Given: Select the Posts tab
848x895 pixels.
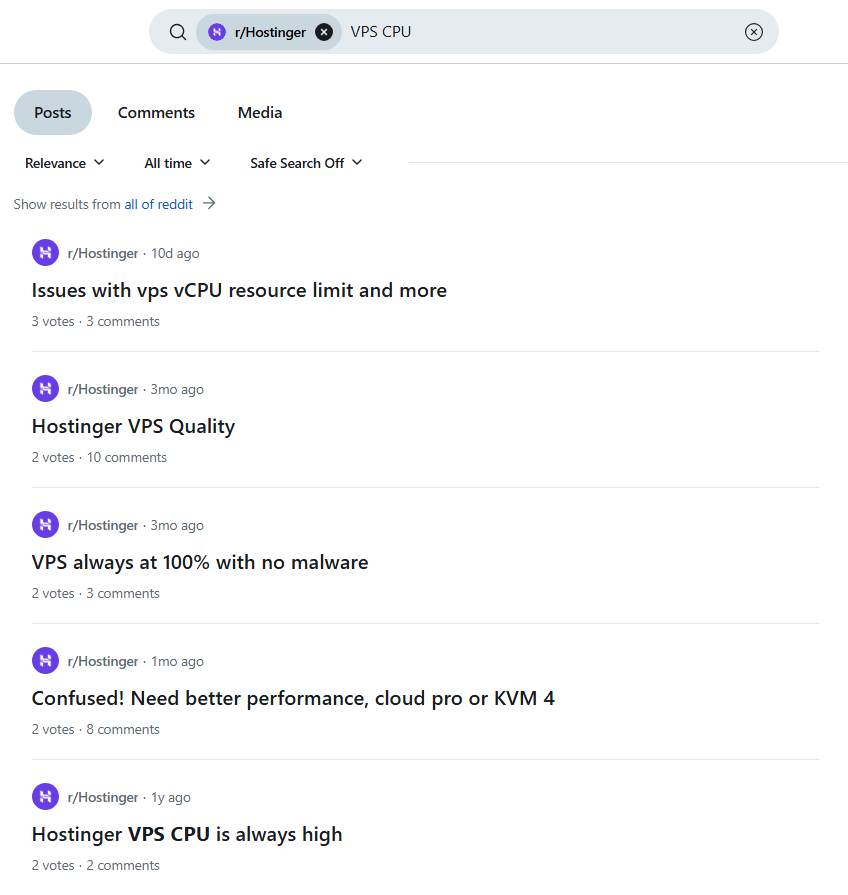Looking at the screenshot, I should [x=52, y=112].
